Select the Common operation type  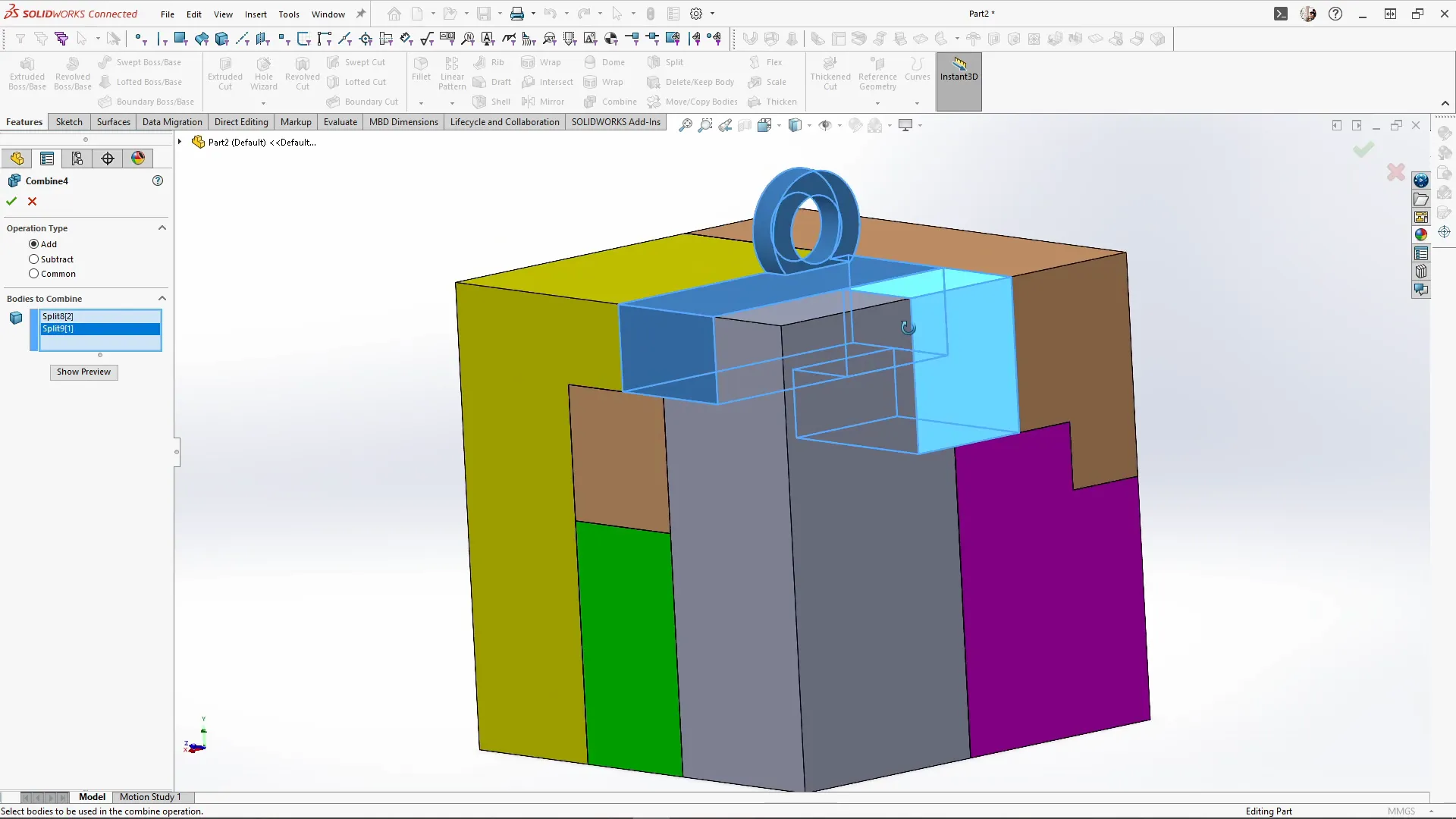[34, 274]
